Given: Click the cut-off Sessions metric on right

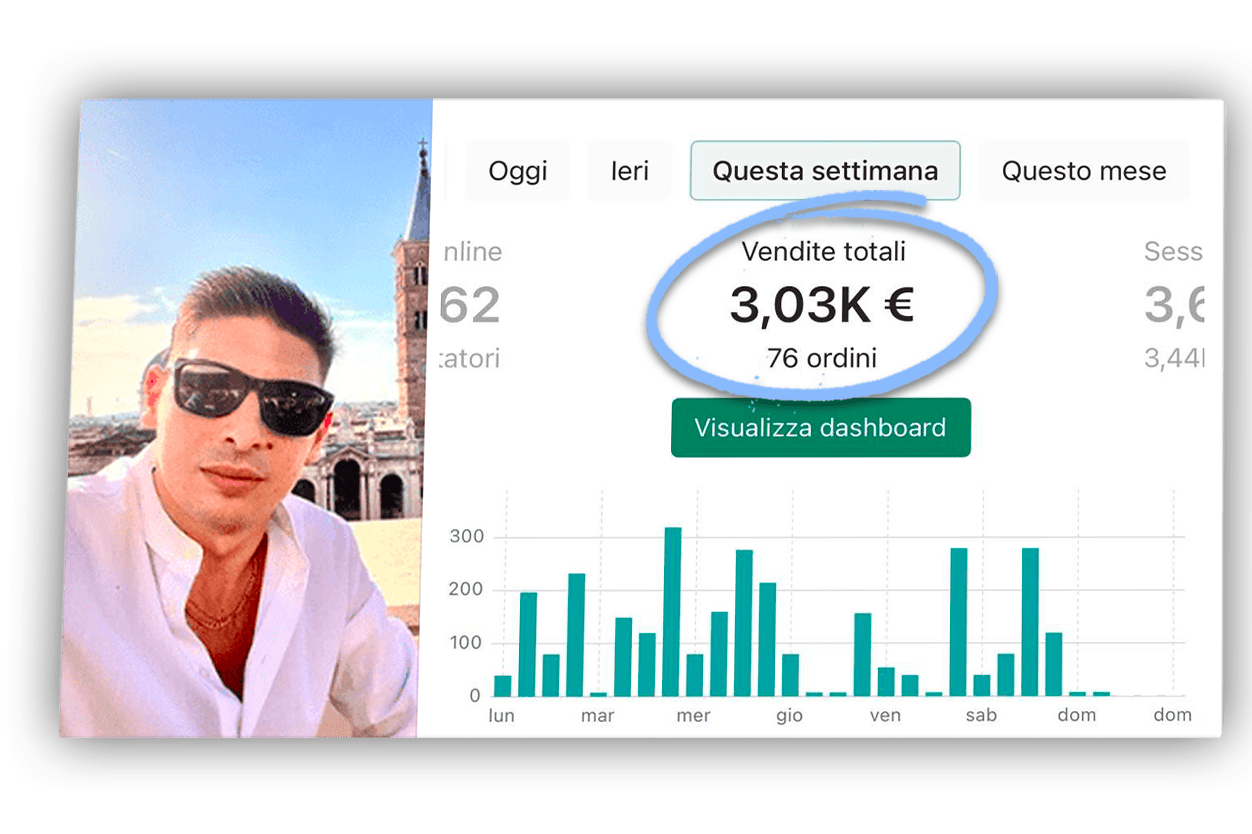Looking at the screenshot, I should click(1174, 304).
